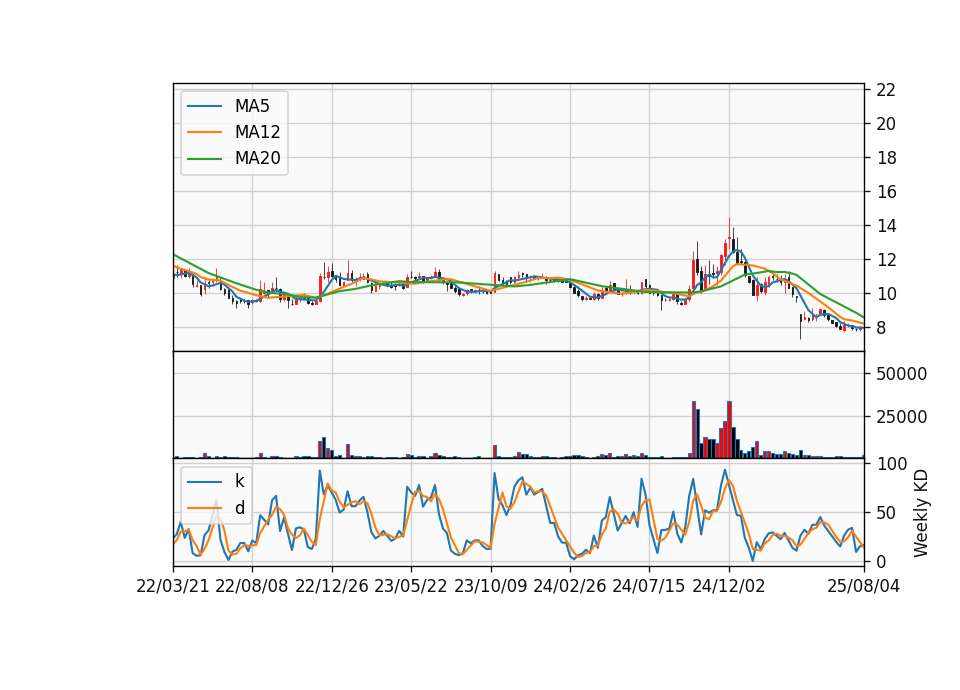Click the 24/07/15 date tick label
The width and height of the screenshot is (960, 690).
coord(648,586)
